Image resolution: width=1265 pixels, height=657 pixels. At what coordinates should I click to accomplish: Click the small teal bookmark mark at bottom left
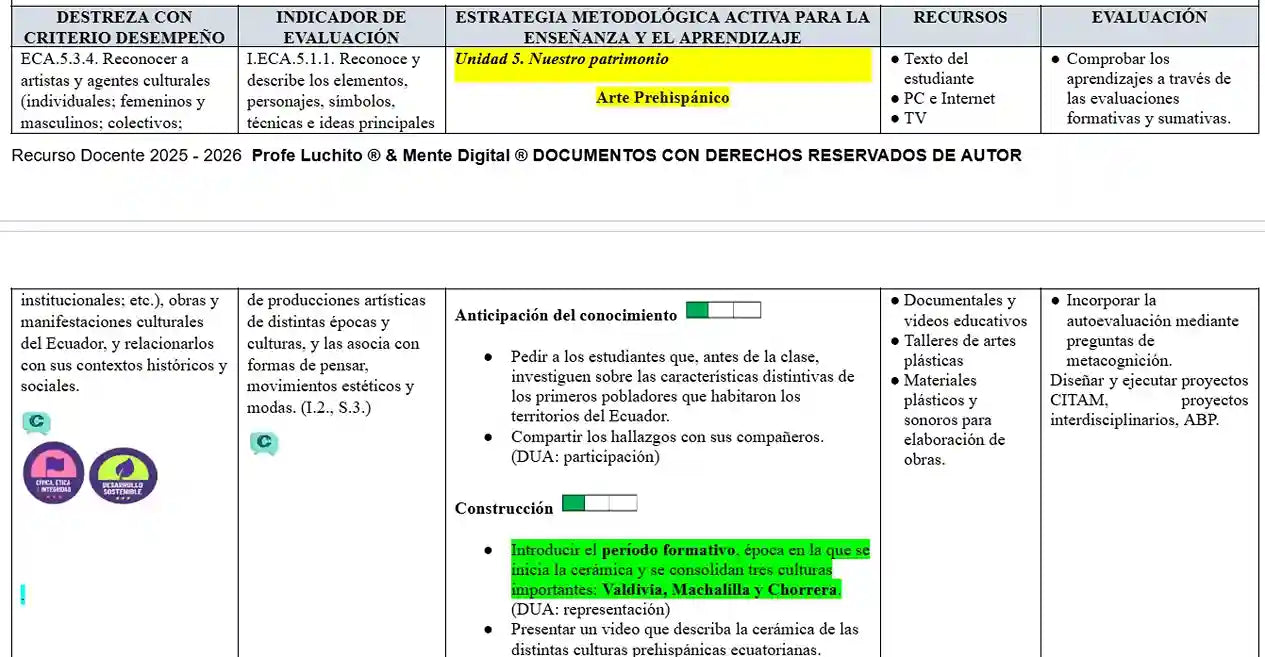[x=22, y=595]
